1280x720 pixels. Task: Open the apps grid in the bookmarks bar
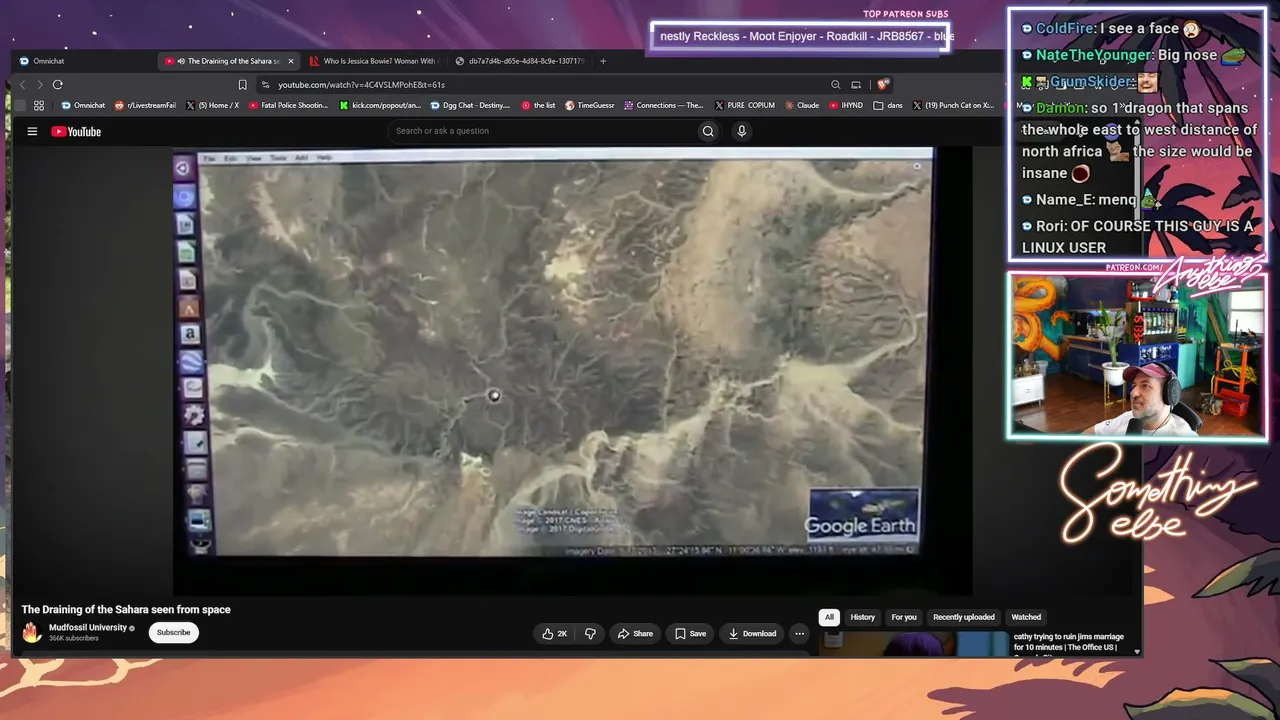coord(39,105)
